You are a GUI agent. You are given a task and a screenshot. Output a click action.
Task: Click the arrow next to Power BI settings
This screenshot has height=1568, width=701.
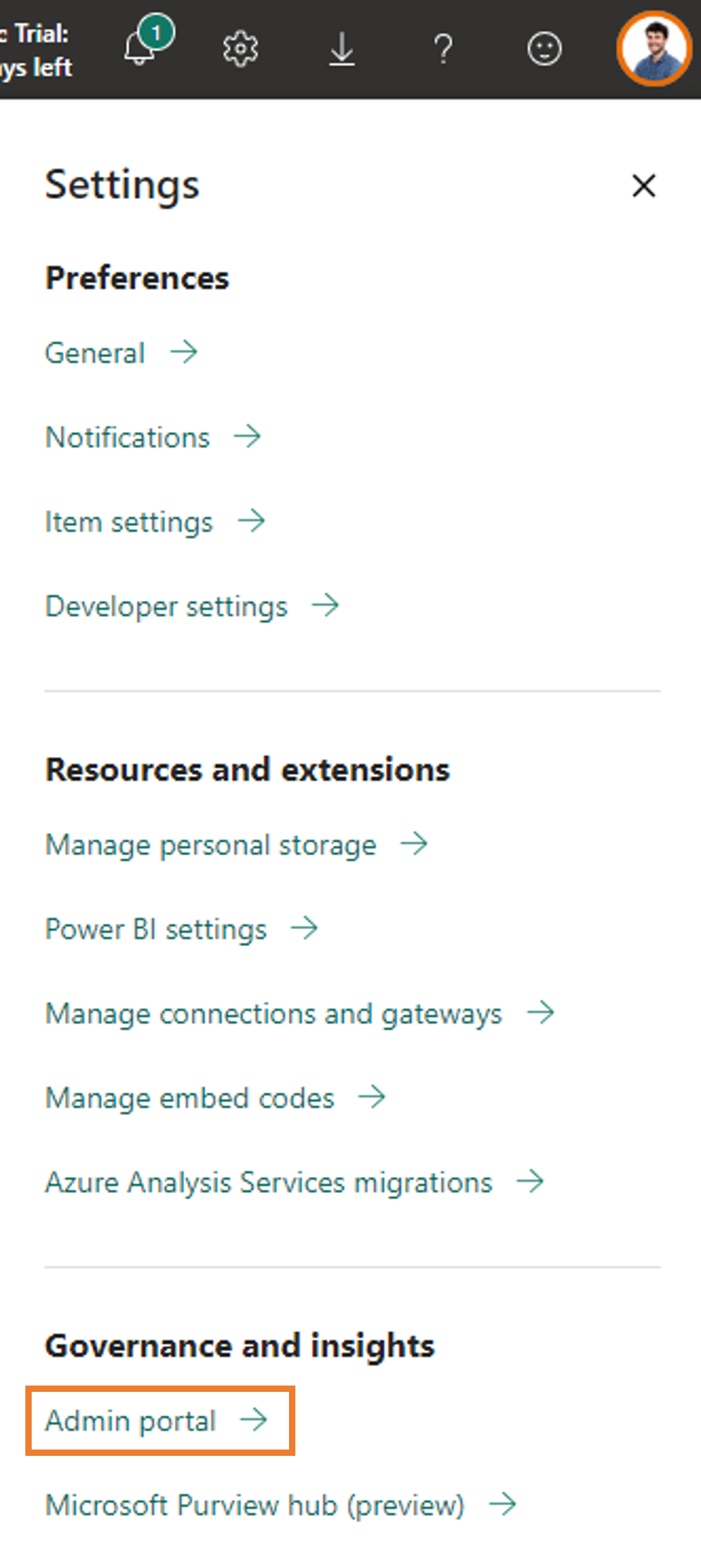pos(305,928)
